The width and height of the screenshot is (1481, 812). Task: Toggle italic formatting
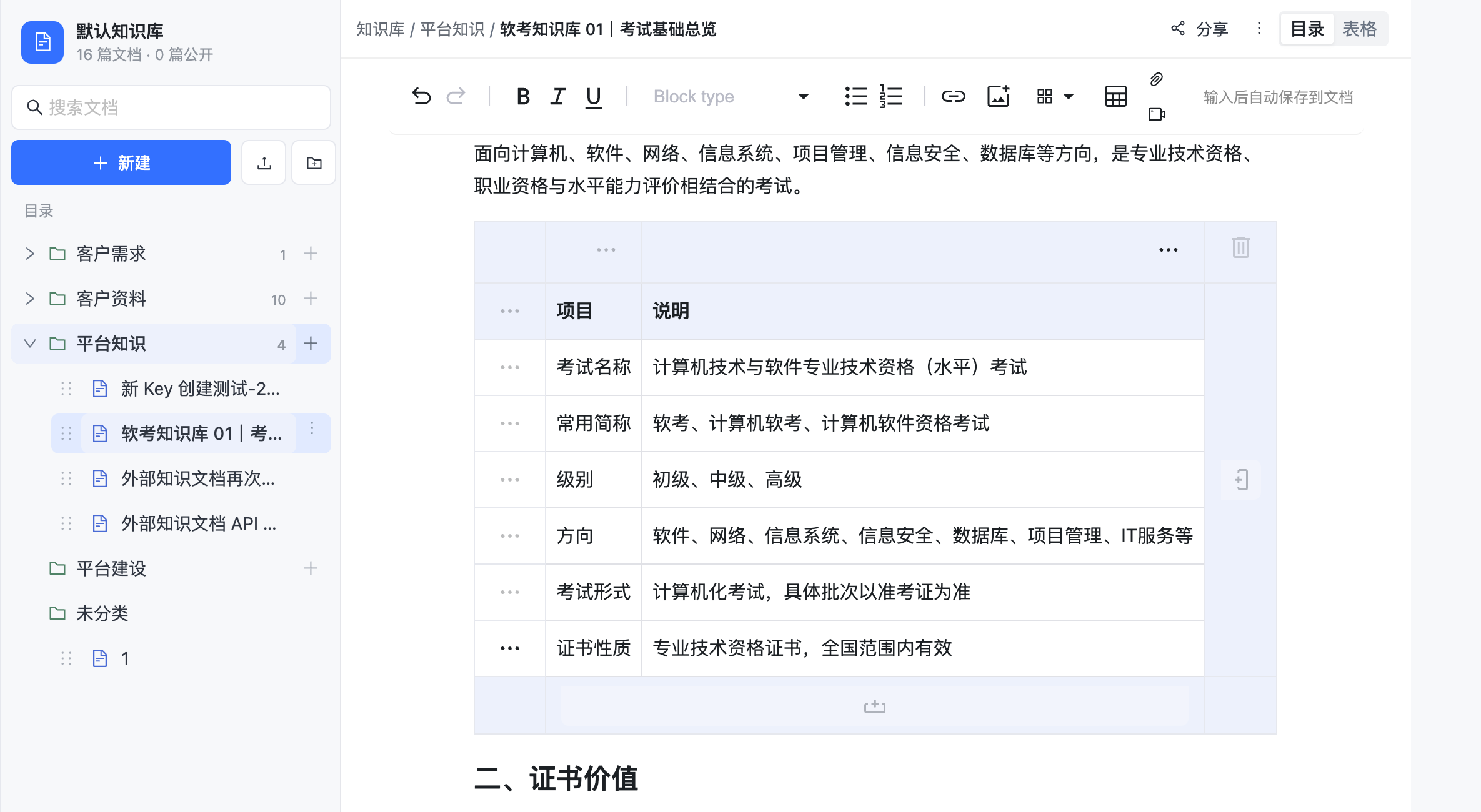point(557,96)
